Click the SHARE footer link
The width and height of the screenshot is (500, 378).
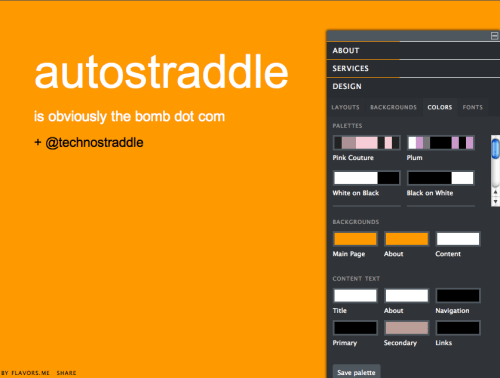click(x=66, y=373)
